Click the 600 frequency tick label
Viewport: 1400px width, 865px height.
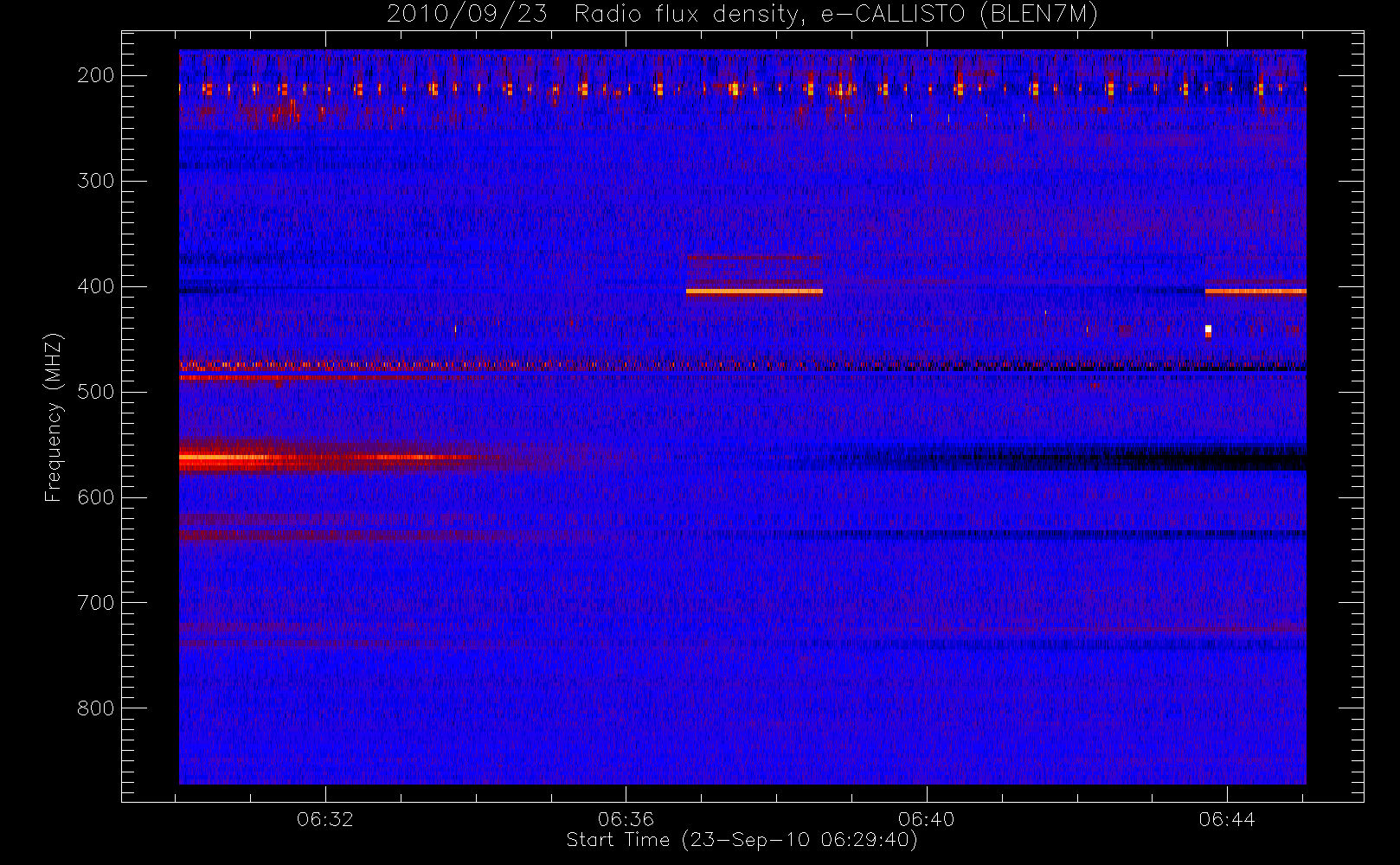96,497
